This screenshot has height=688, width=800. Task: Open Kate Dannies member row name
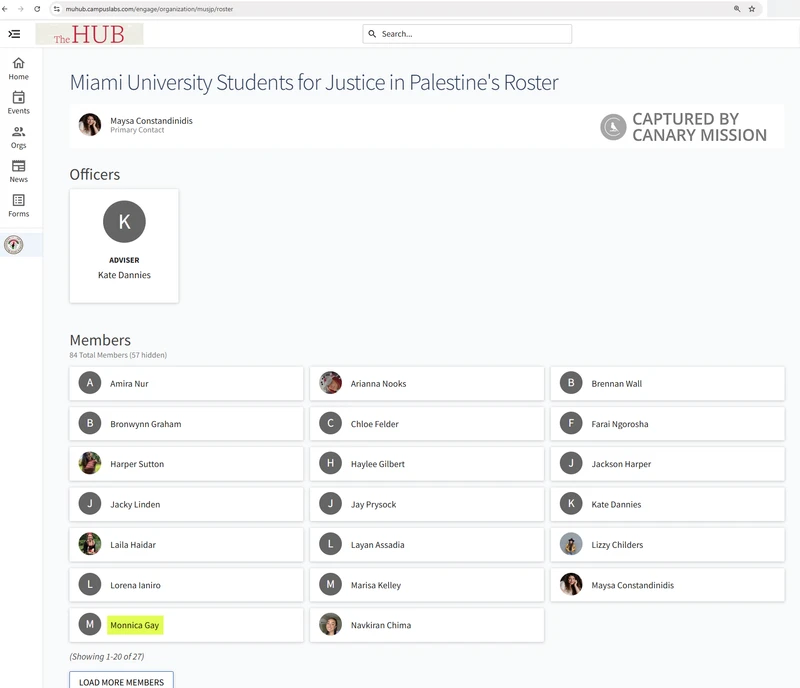(616, 504)
